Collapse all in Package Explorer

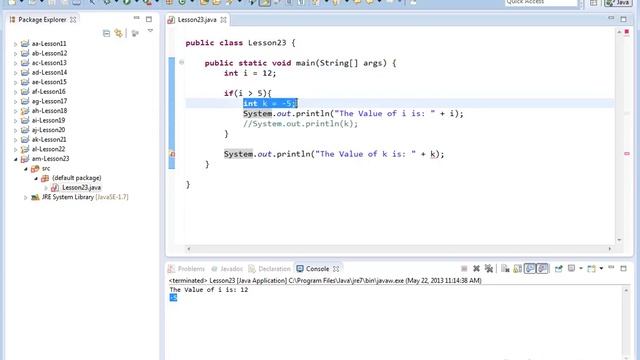point(107,33)
